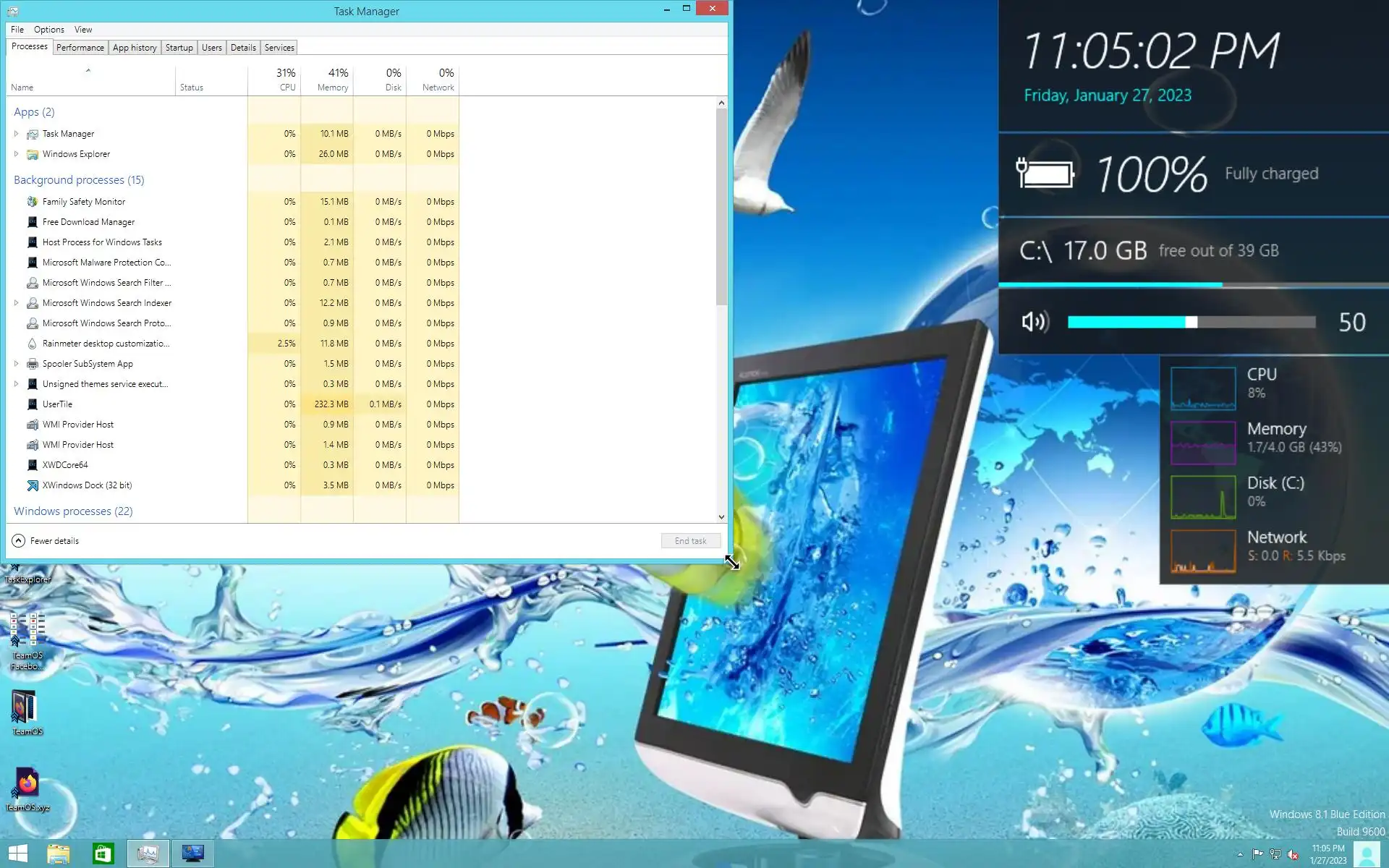Switch to the Performance tab
The height and width of the screenshot is (868, 1389).
(80, 48)
